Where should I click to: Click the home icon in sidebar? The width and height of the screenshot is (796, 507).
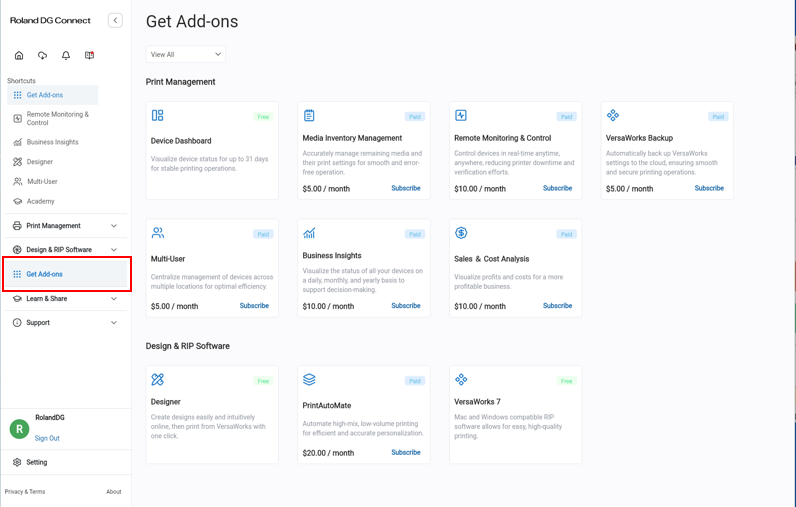click(x=19, y=56)
